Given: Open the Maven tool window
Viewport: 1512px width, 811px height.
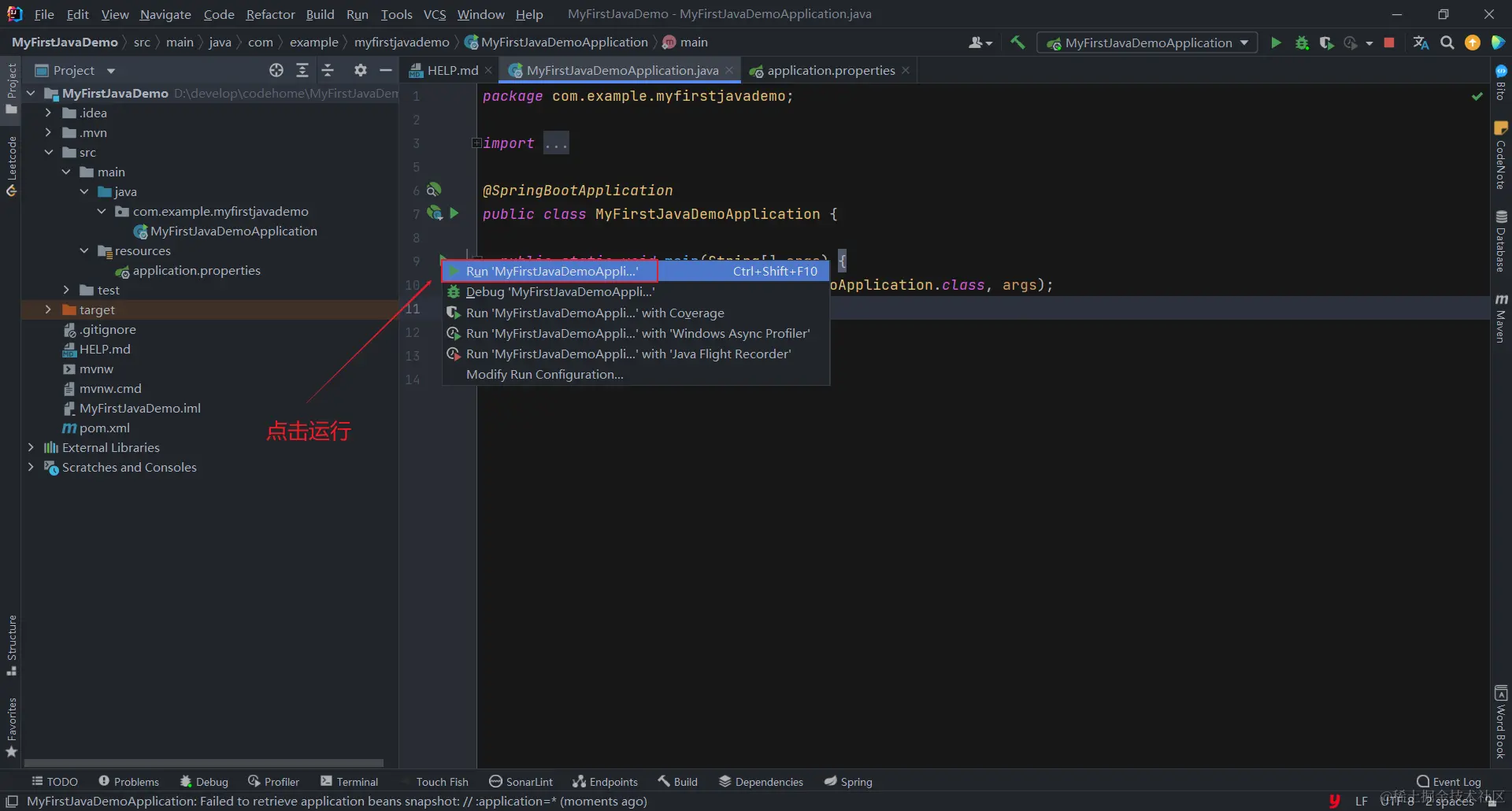Looking at the screenshot, I should [x=1501, y=318].
